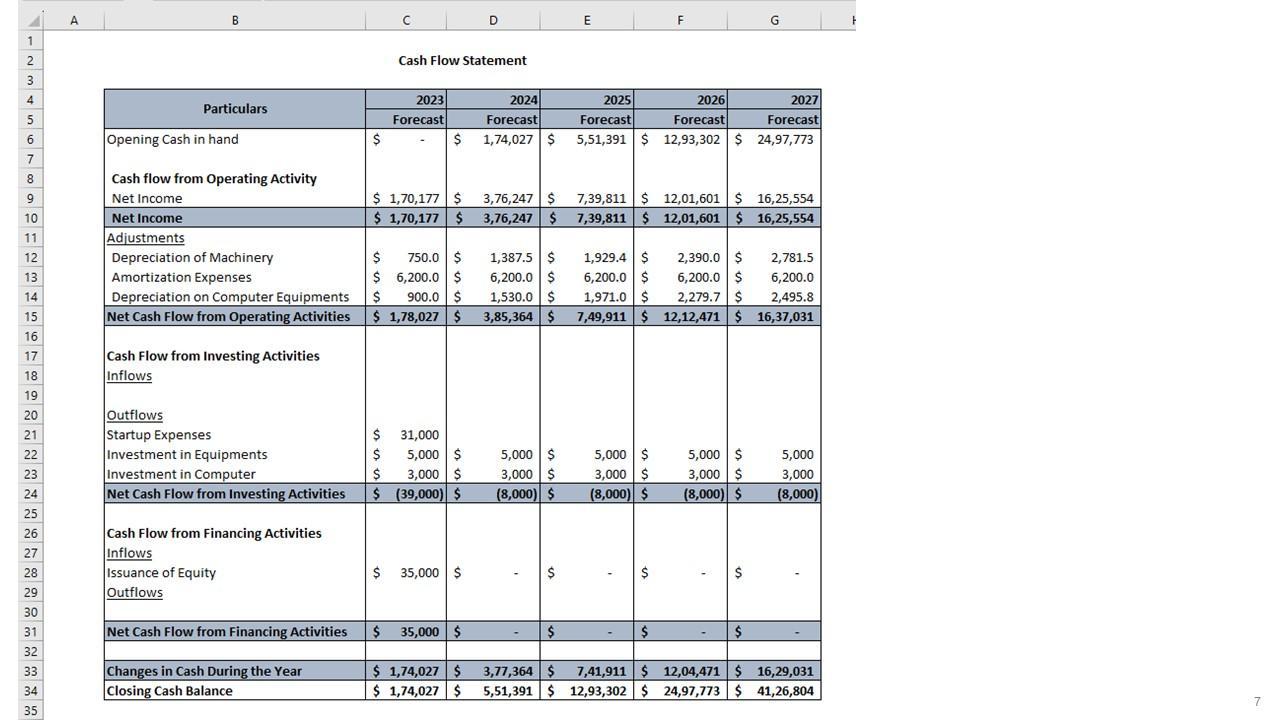
Task: Select closing cash value 41,26,804
Action: click(774, 691)
